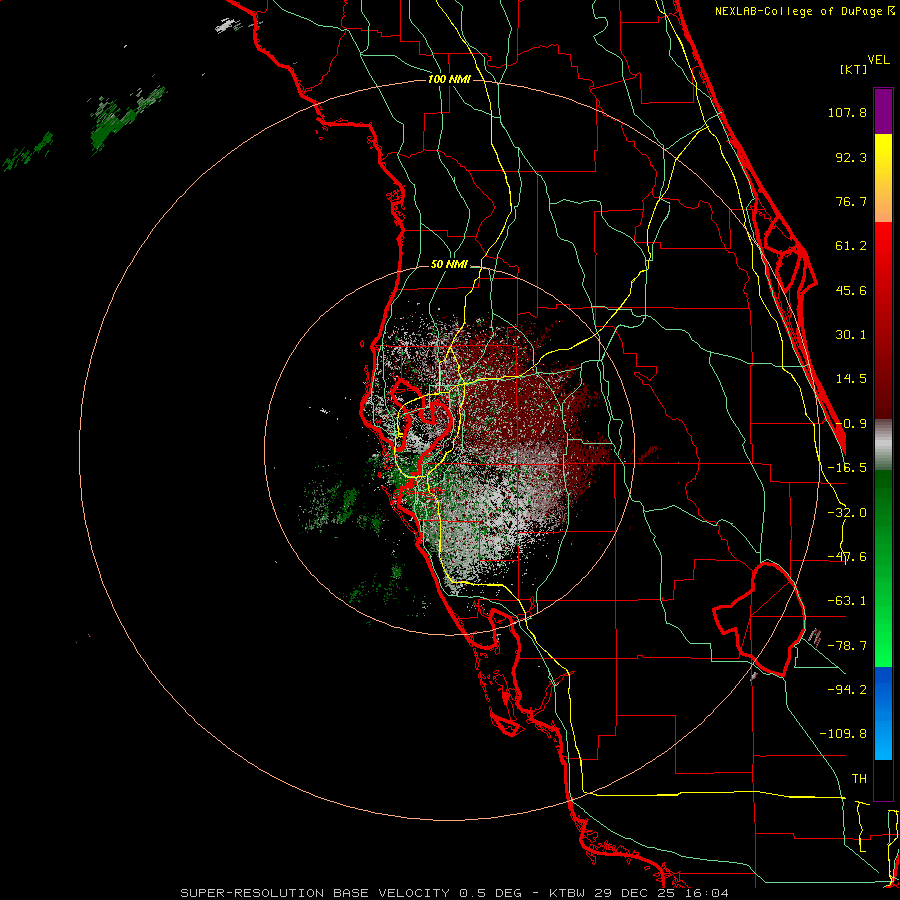Click the TH legend label

tap(859, 778)
